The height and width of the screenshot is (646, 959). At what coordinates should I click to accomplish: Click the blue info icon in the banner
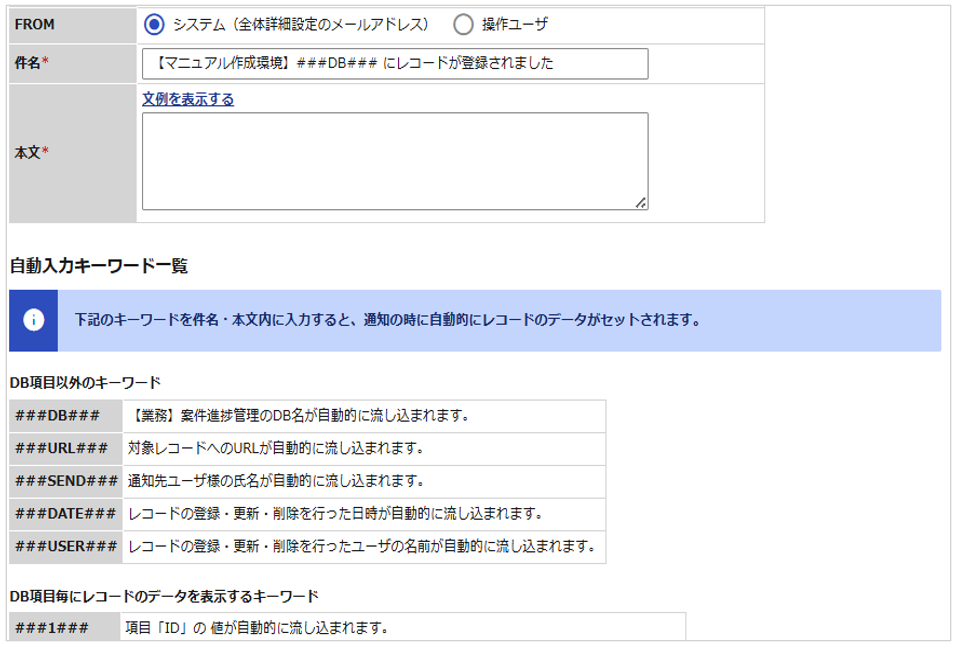tap(34, 320)
